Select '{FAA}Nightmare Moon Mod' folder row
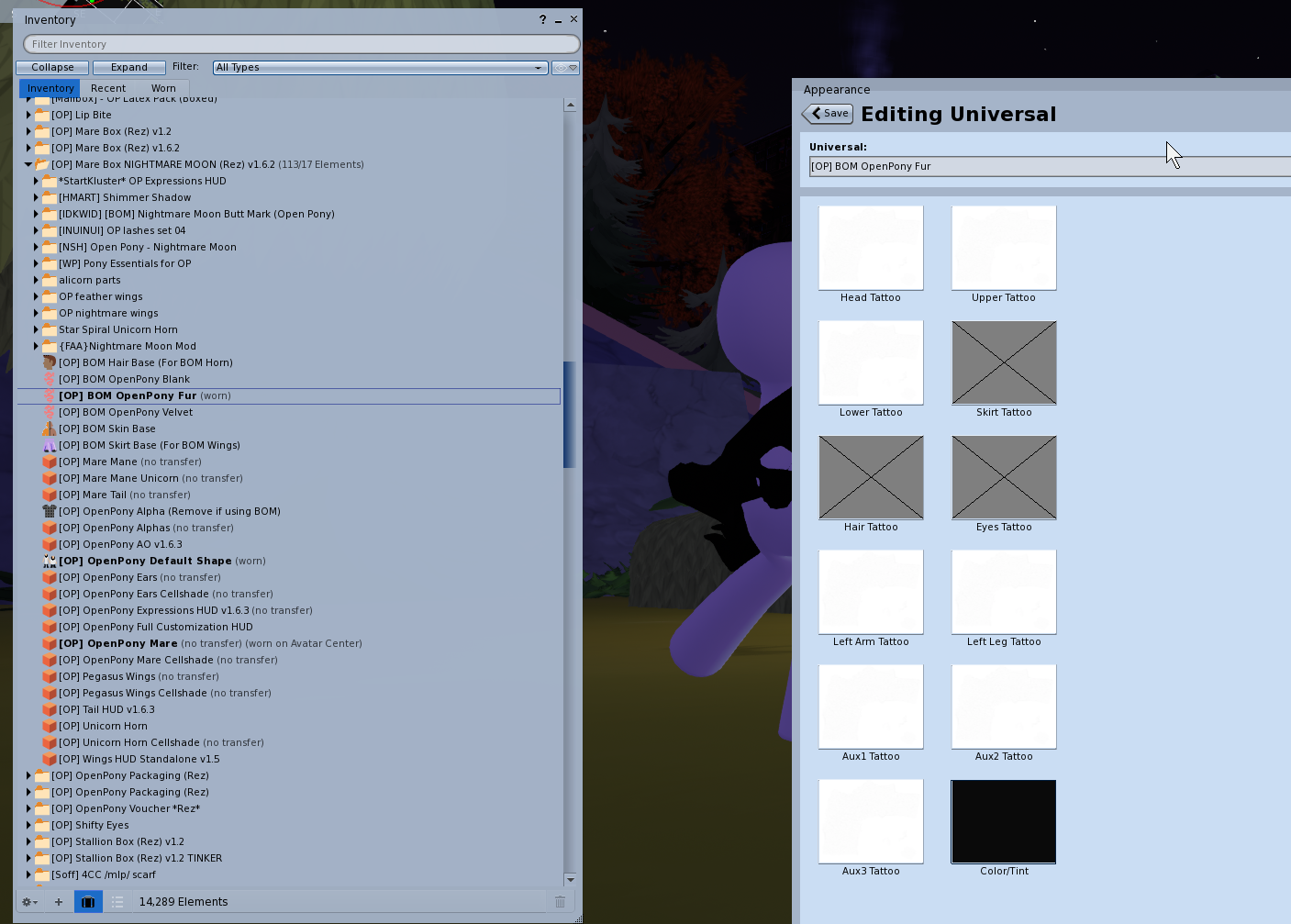The image size is (1291, 924). 288,346
